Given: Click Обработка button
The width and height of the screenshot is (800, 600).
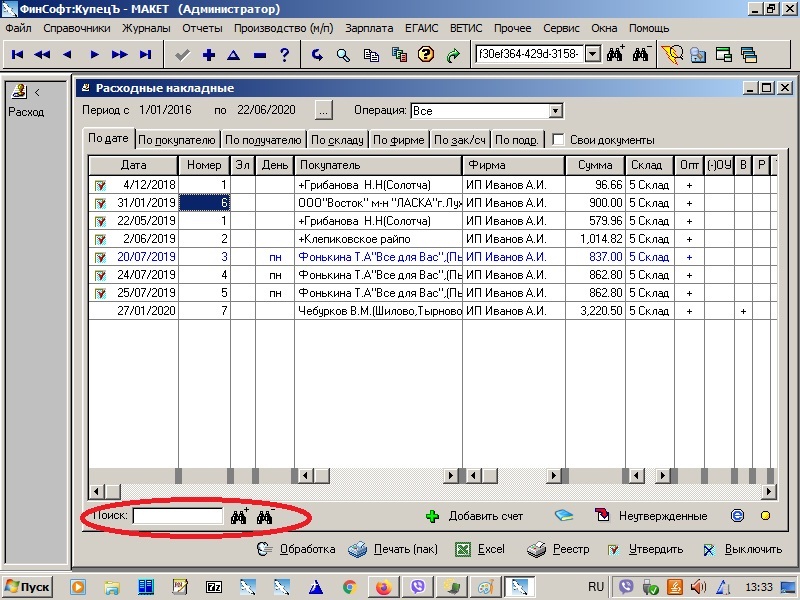Looking at the screenshot, I should [x=296, y=549].
